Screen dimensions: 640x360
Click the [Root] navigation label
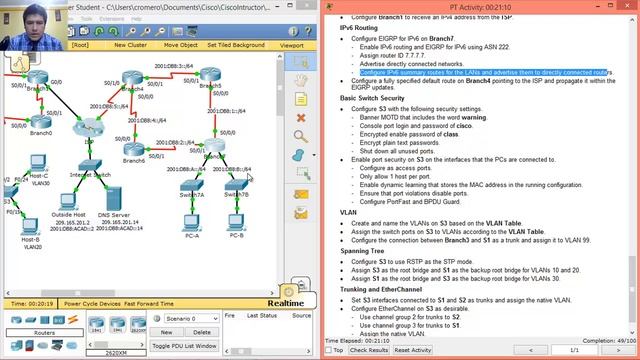(x=80, y=45)
